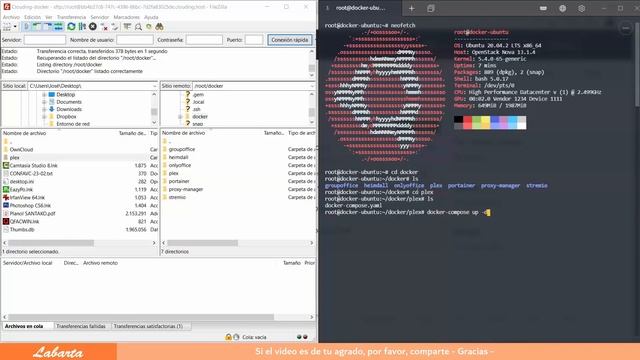The width and height of the screenshot is (640, 360).
Task: Select remote onlyoffice folder
Action: pyautogui.click(x=180, y=165)
